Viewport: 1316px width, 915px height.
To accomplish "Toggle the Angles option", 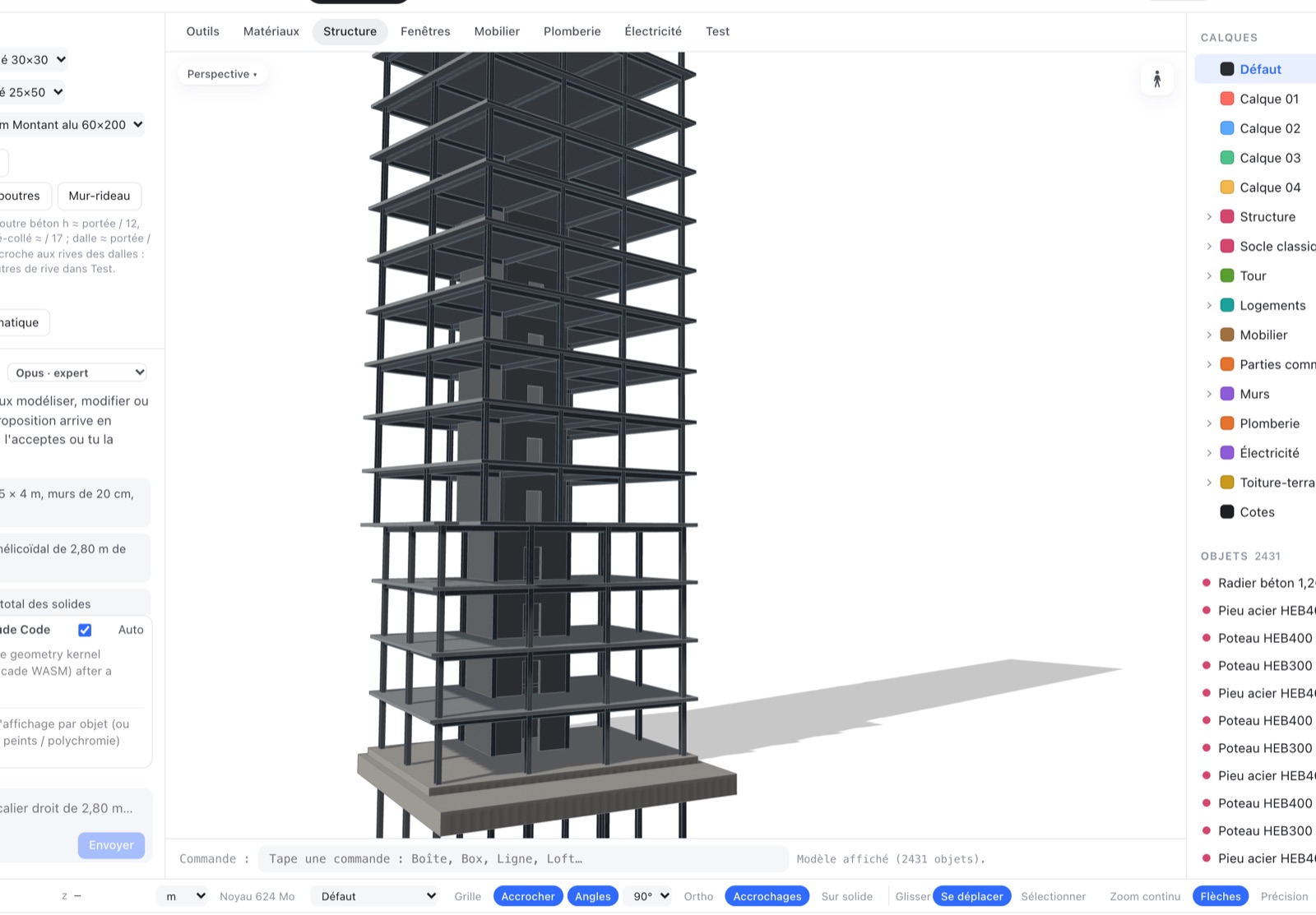I will [592, 896].
